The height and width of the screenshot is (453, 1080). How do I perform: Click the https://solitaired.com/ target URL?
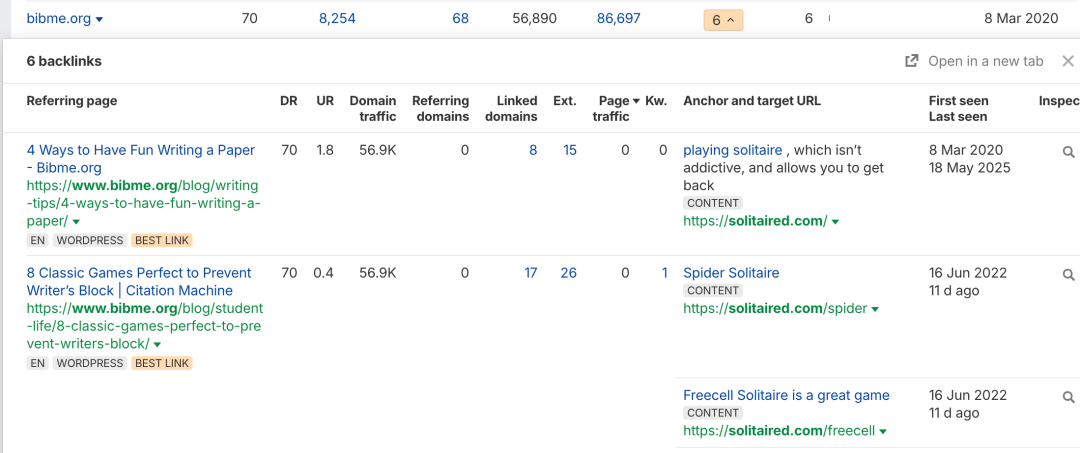(x=755, y=222)
